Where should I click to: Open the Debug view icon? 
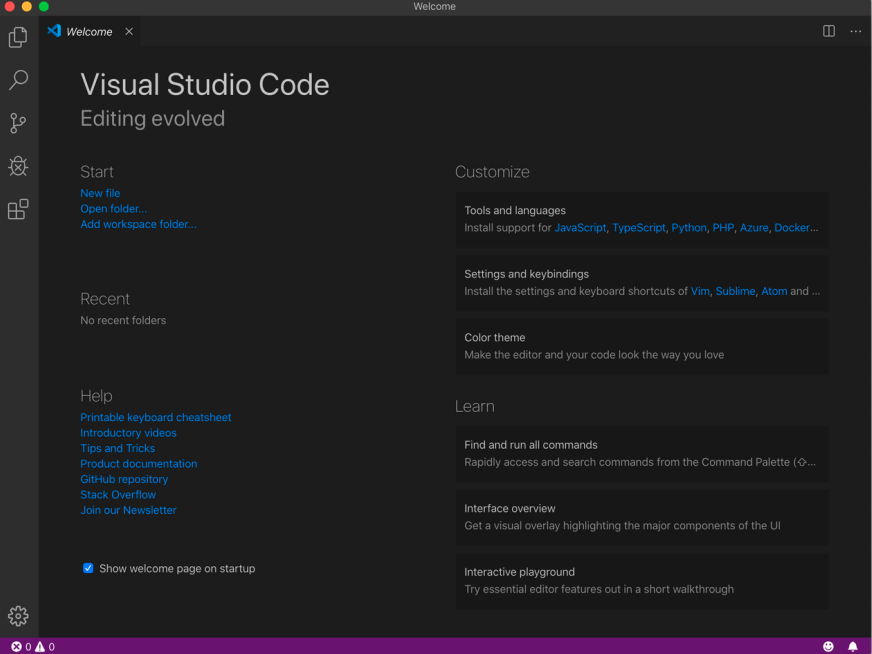(x=18, y=166)
